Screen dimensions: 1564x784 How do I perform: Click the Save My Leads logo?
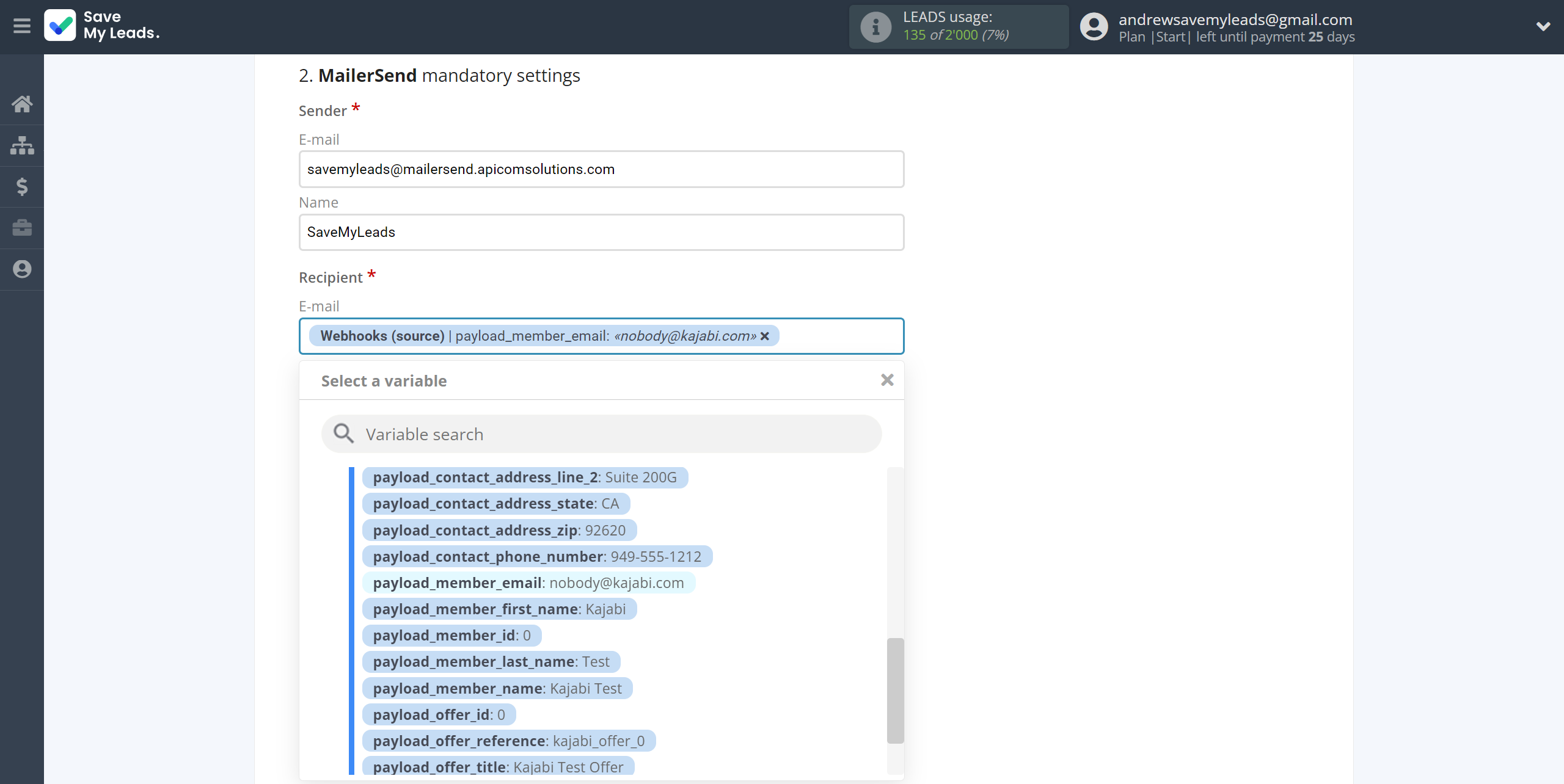point(102,26)
